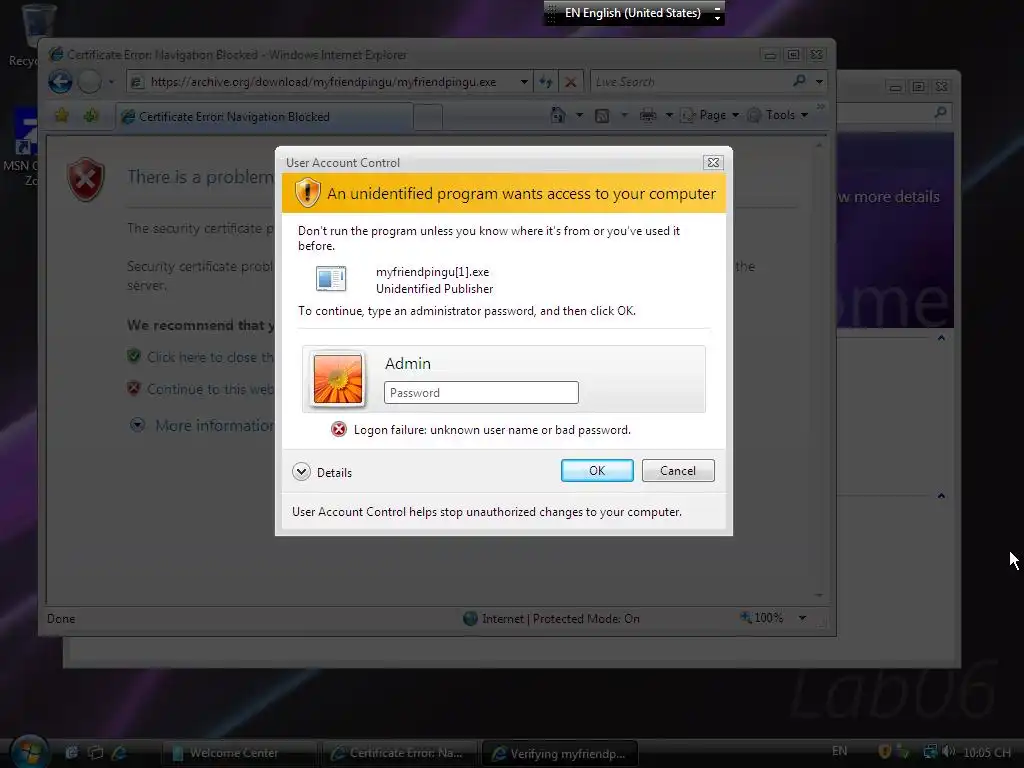
Task: Open the Page menu
Action: click(x=710, y=115)
